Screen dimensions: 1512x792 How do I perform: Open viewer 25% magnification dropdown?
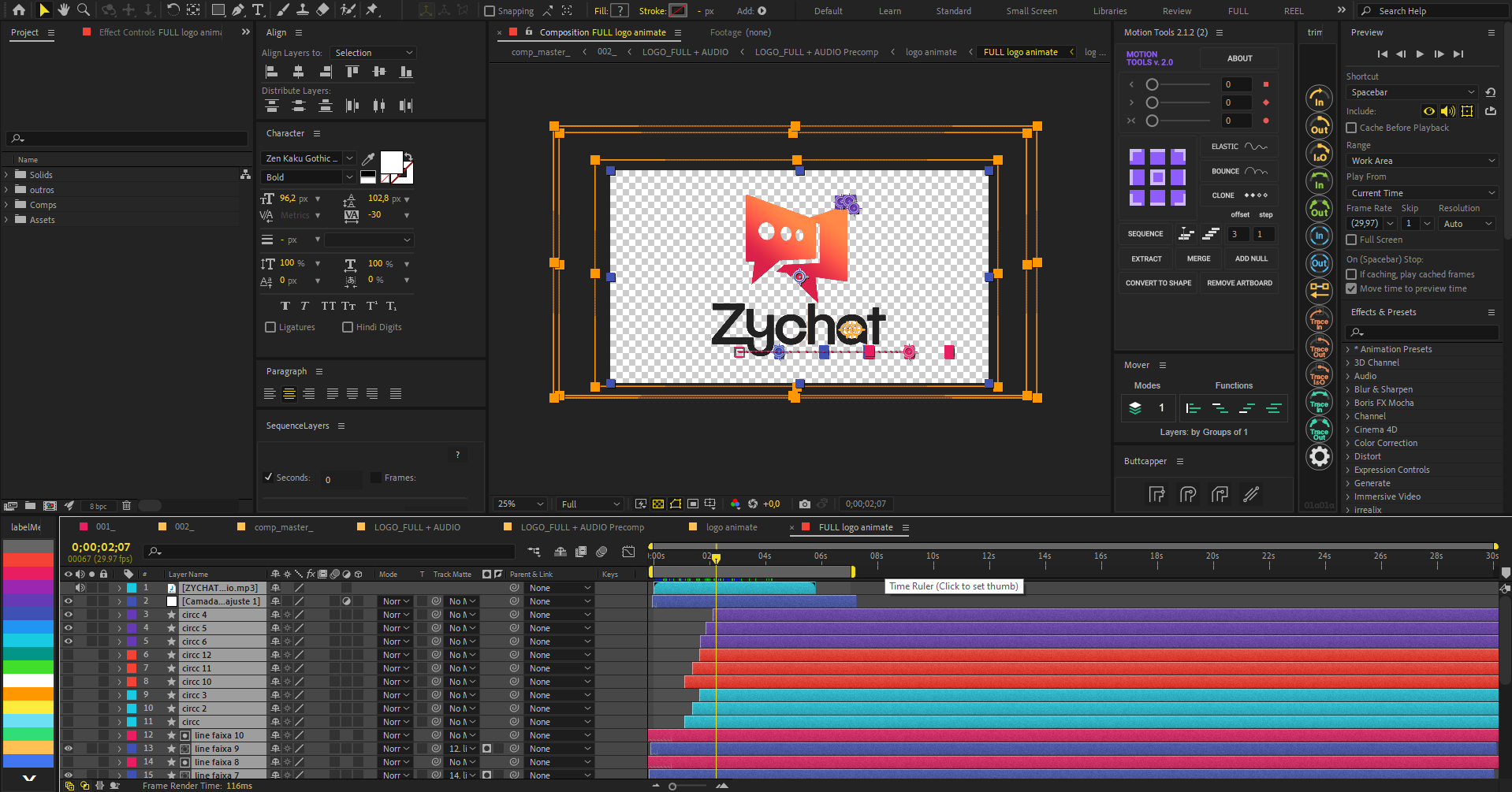(x=520, y=504)
